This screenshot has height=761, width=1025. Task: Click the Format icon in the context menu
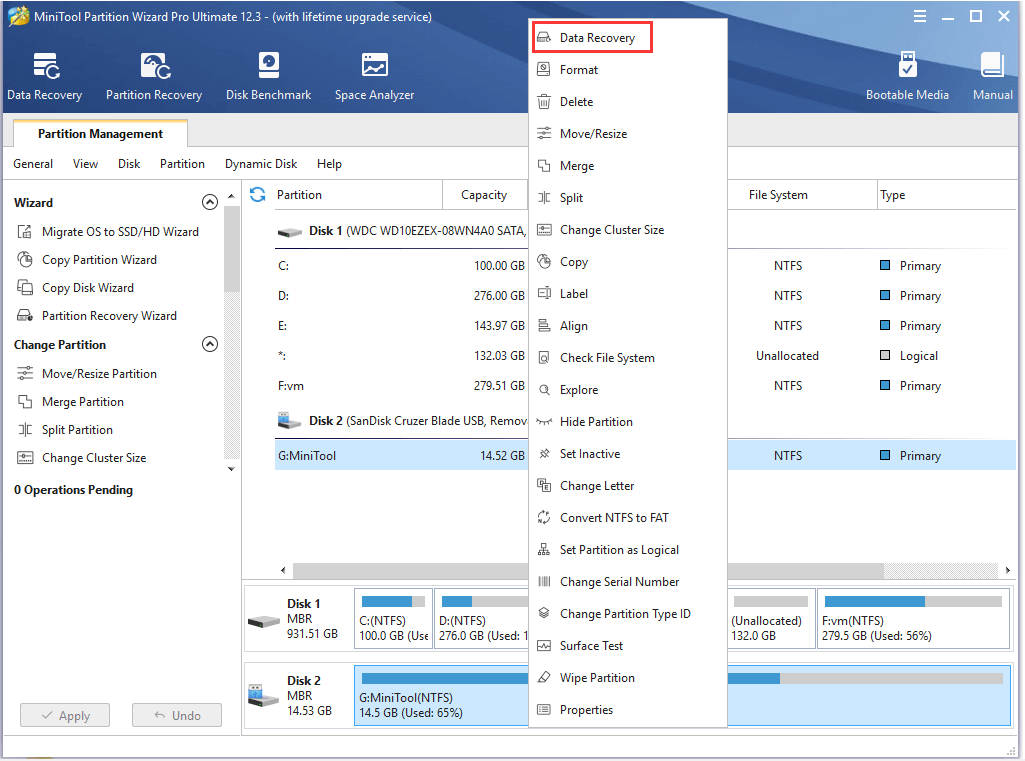coord(544,69)
